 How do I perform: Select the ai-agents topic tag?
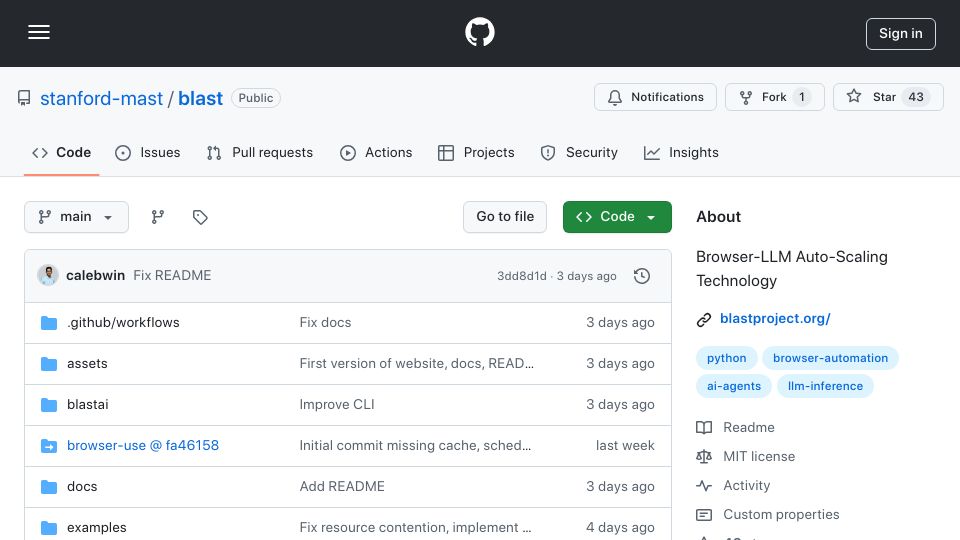point(733,386)
